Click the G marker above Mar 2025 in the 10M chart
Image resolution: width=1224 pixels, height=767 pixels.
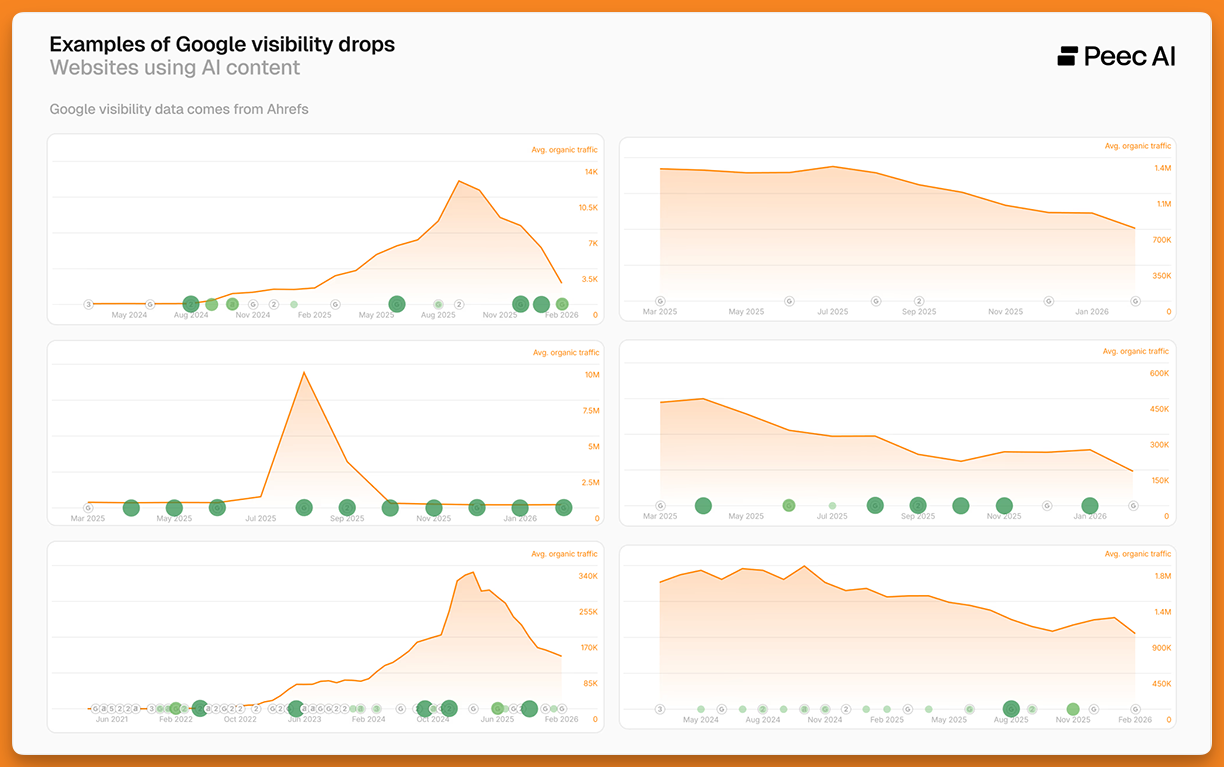(88, 508)
